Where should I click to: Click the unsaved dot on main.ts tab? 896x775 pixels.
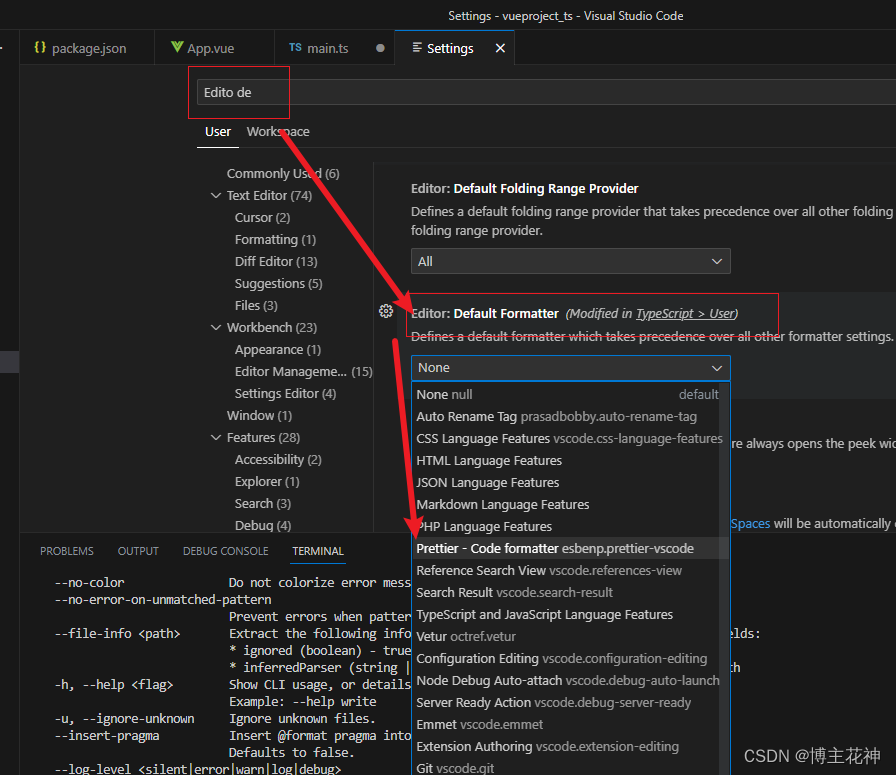(380, 48)
